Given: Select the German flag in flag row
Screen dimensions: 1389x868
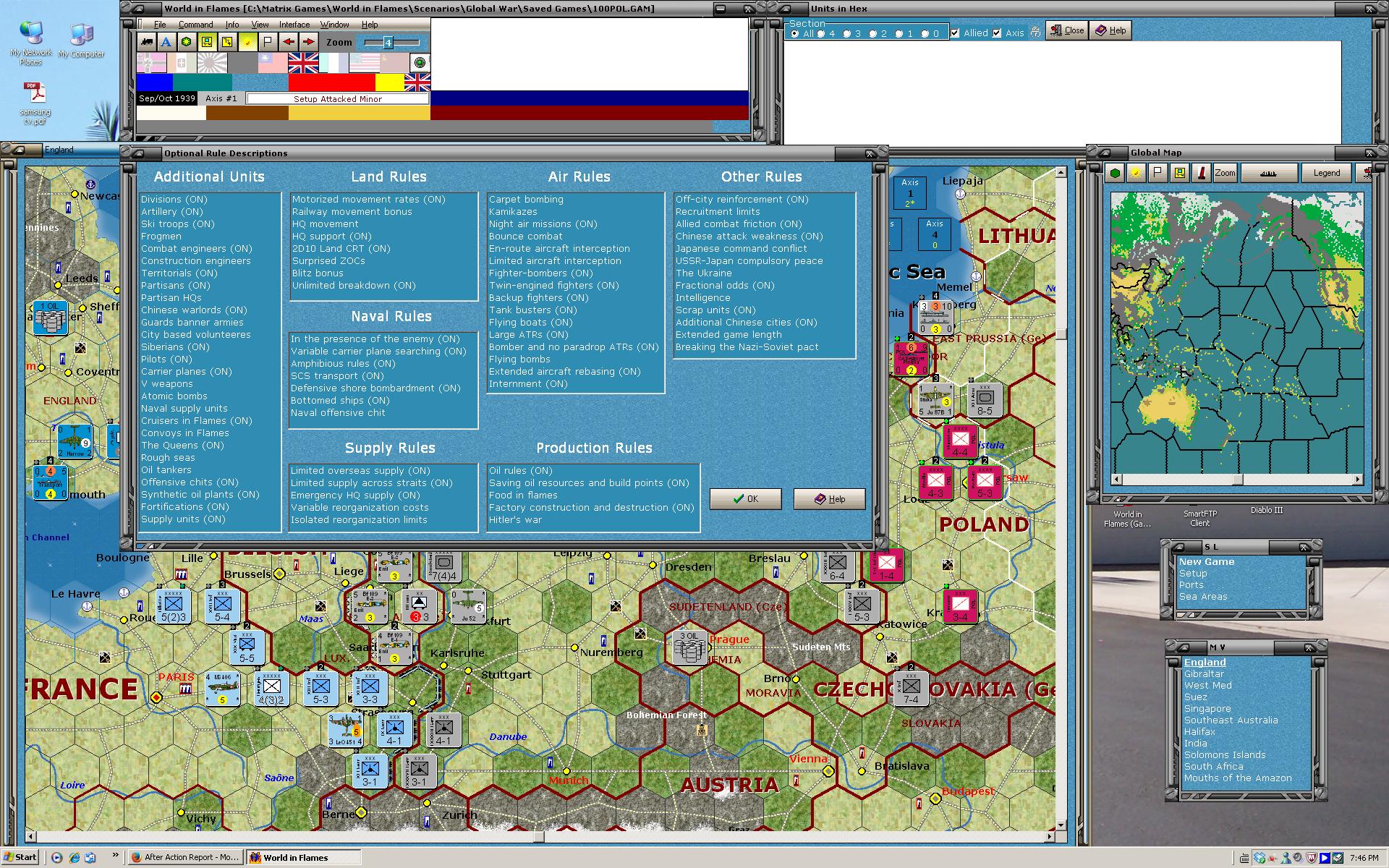Looking at the screenshot, I should 151,63.
